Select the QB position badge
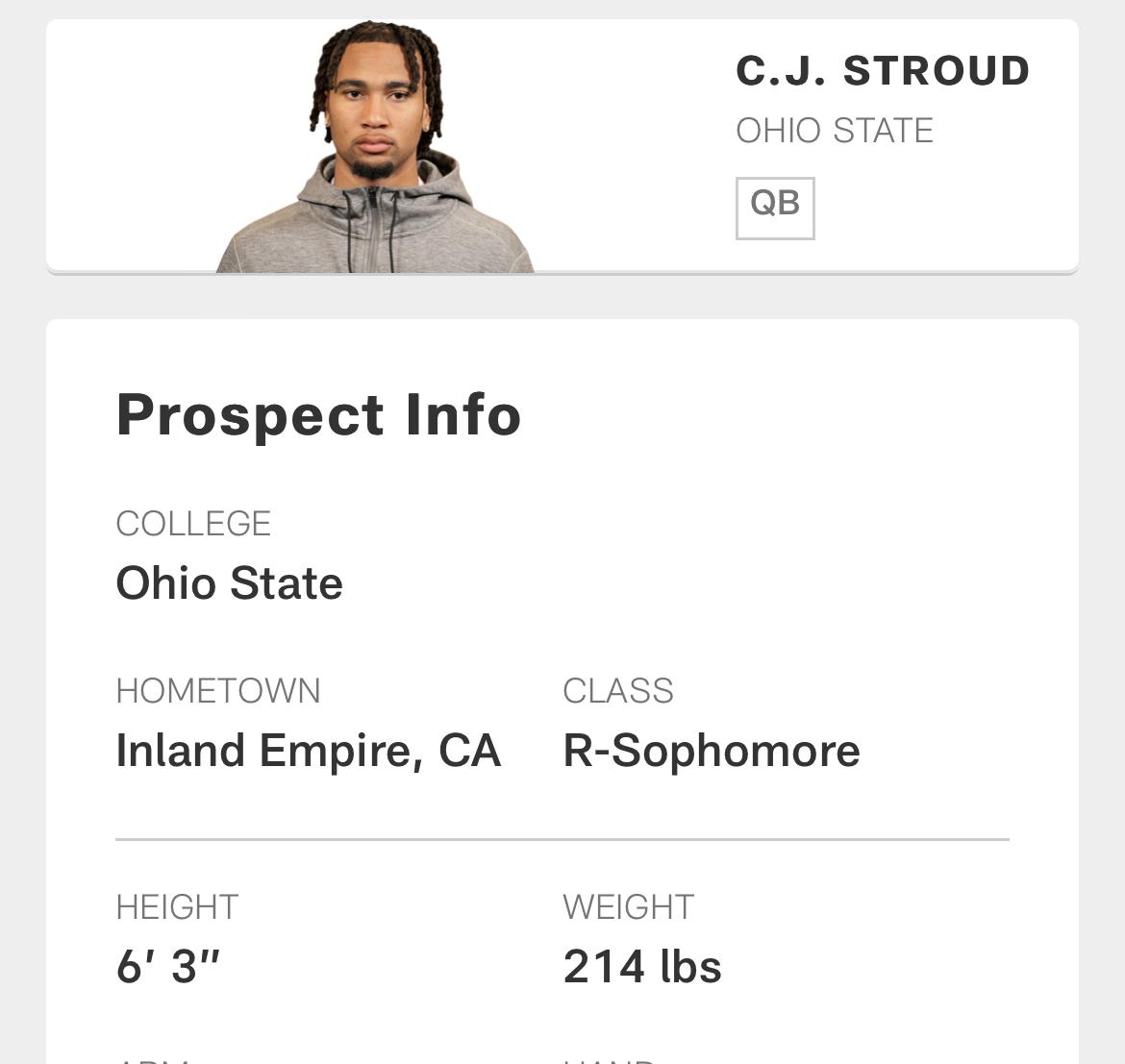 775,208
